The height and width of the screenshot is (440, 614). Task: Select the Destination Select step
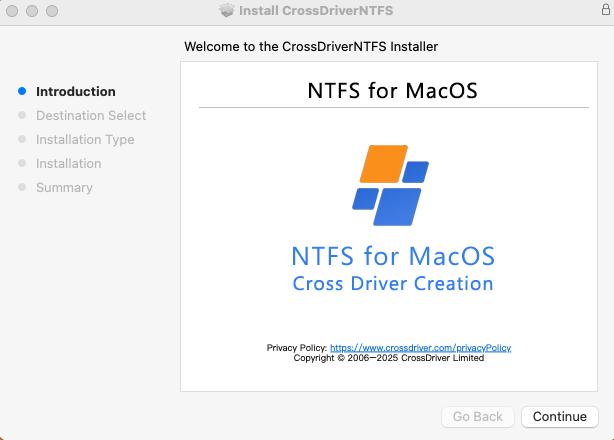(x=91, y=115)
